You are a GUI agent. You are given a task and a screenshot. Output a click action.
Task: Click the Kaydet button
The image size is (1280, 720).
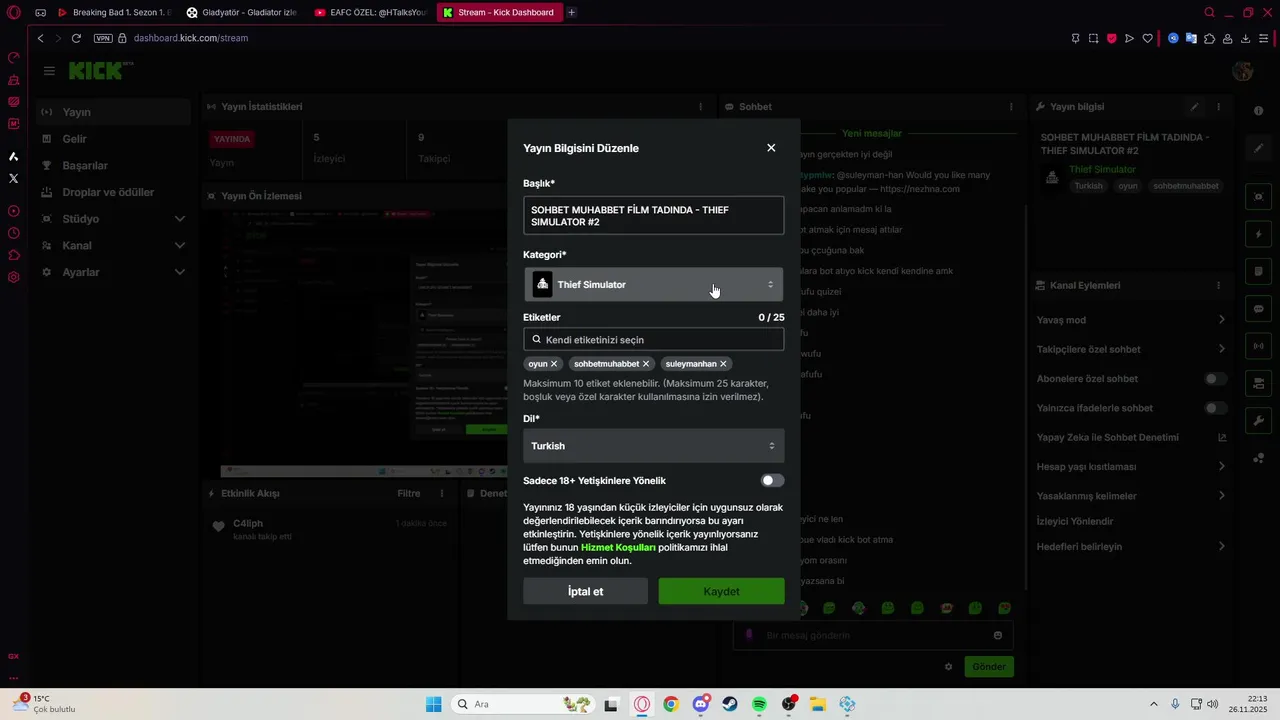point(721,591)
